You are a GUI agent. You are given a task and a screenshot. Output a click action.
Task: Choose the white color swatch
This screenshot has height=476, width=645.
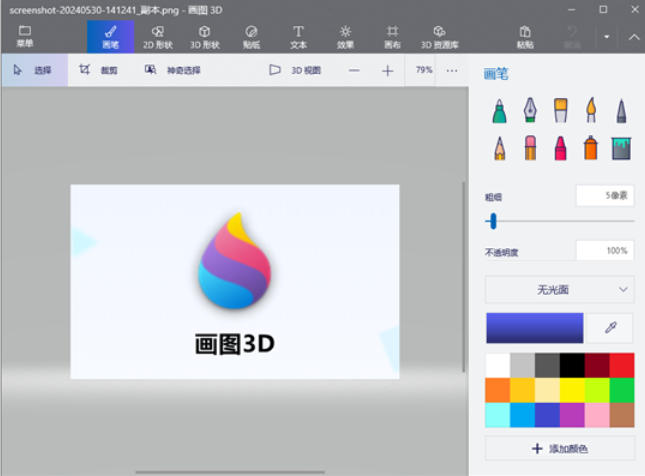pos(498,365)
